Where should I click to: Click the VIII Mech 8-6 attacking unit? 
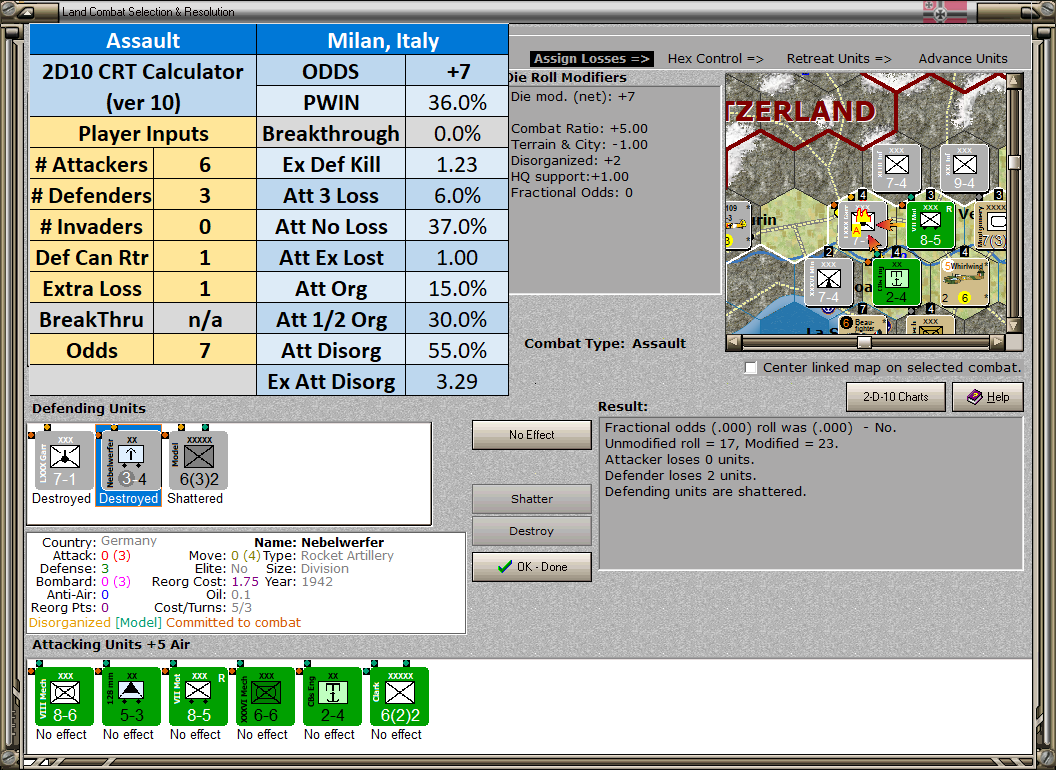64,697
